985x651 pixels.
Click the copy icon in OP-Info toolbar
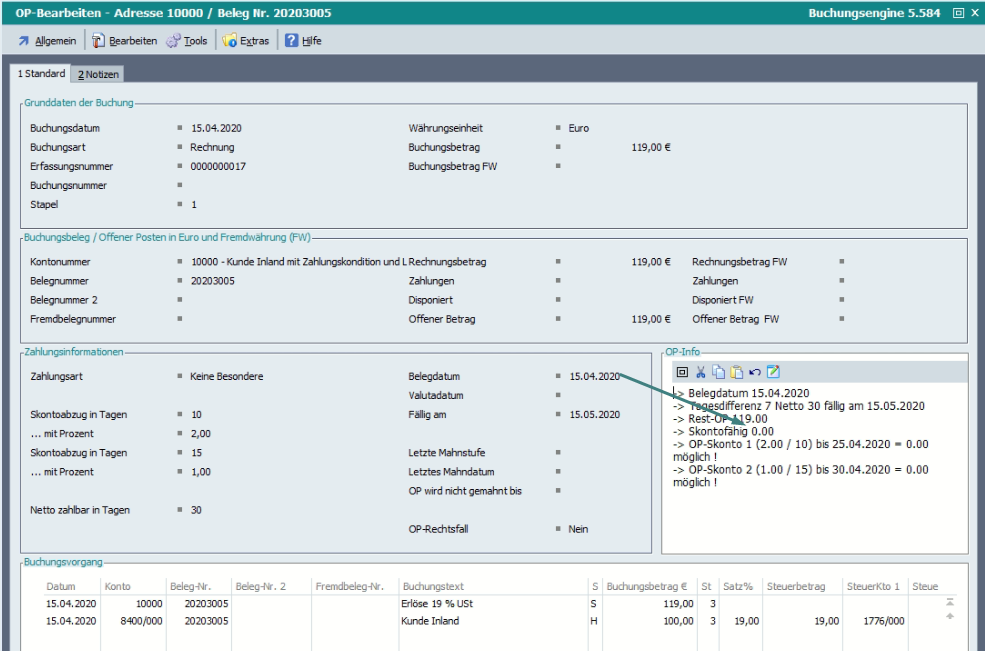point(718,372)
